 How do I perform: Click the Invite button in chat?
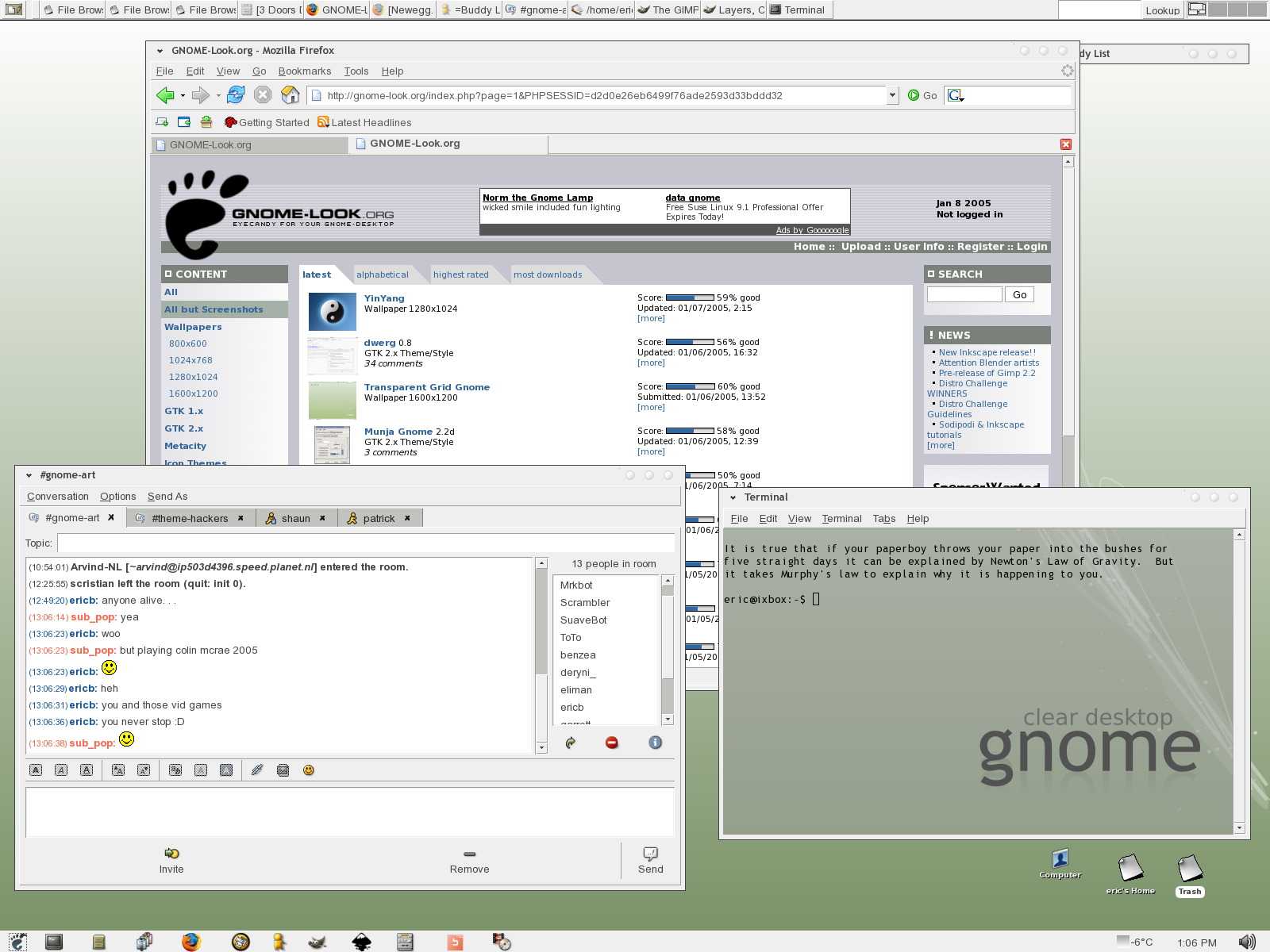[171, 861]
